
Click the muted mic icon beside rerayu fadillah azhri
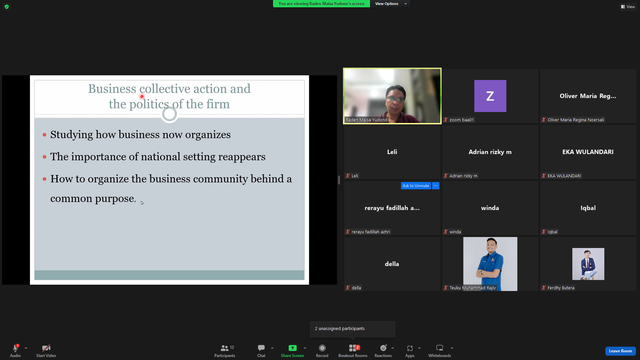[348, 232]
